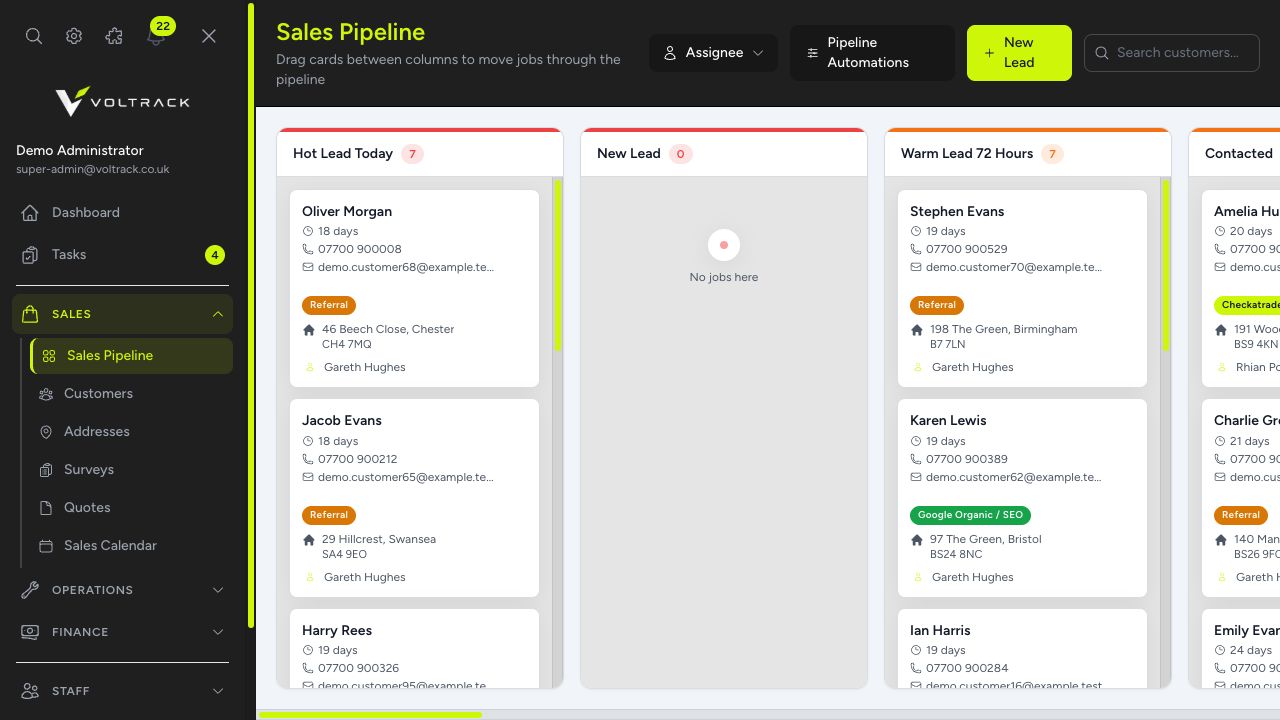Click email icon on Jacob Evans card

coord(308,477)
